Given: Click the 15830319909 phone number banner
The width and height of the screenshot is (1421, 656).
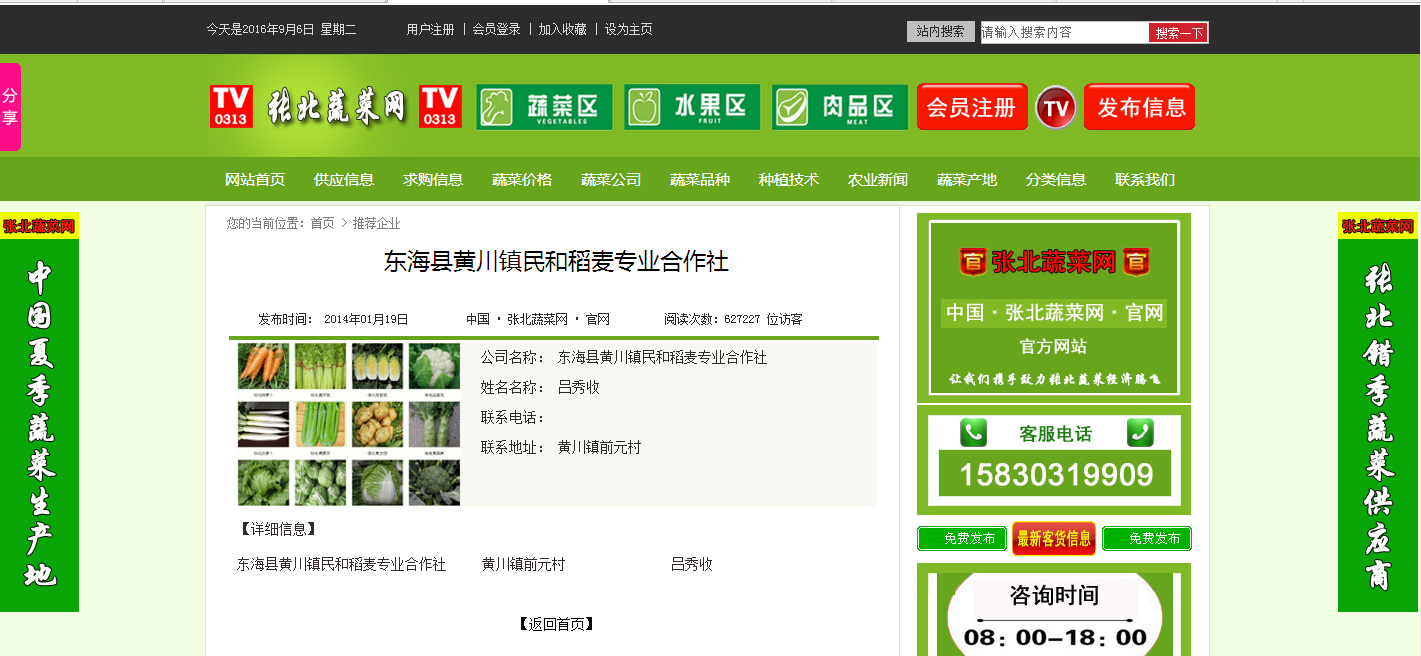Looking at the screenshot, I should coord(1055,474).
